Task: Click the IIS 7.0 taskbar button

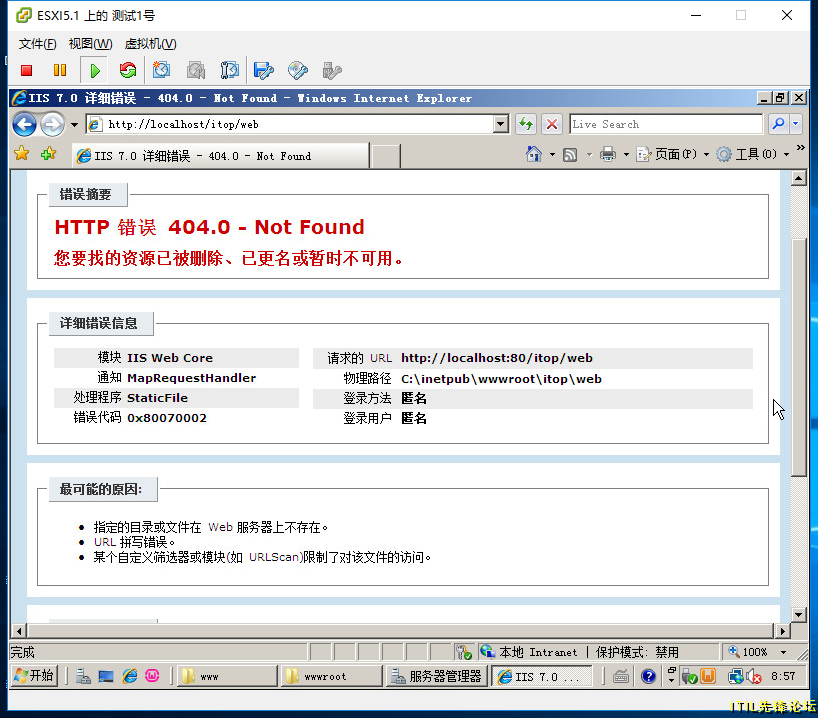Action: pos(543,676)
